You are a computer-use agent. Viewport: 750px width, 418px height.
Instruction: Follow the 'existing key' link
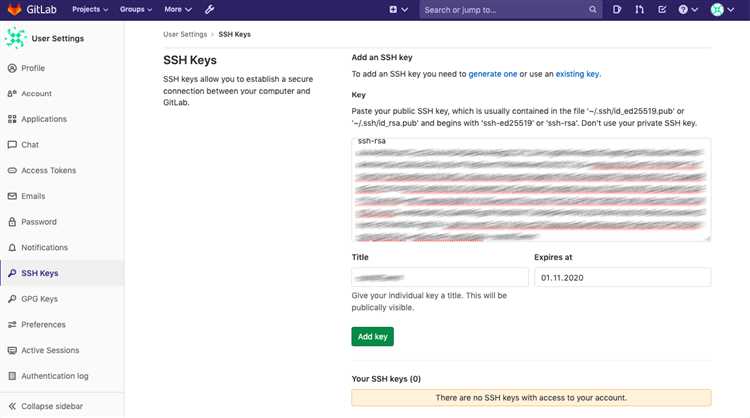coord(577,74)
